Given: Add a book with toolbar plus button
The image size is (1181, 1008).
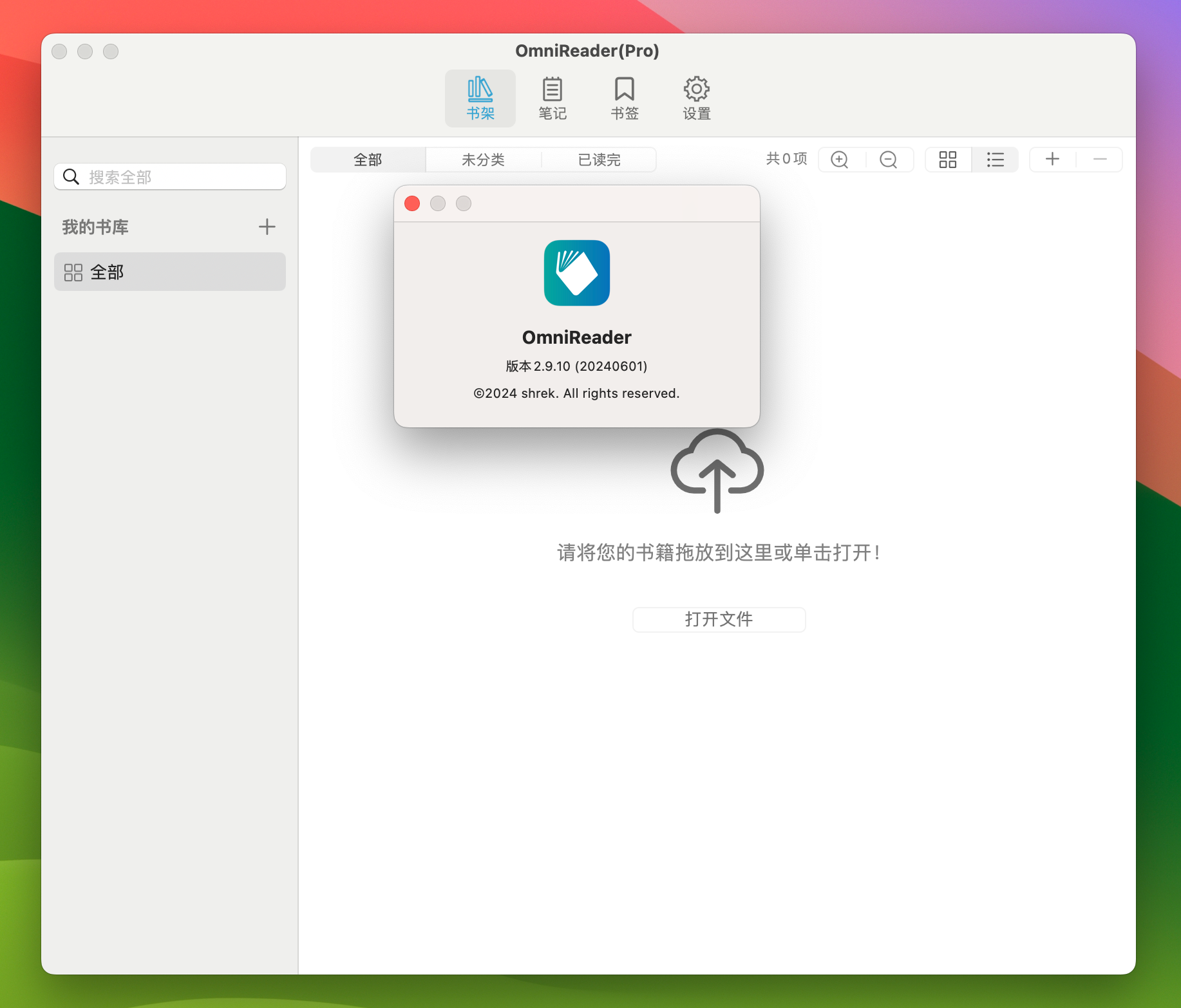Looking at the screenshot, I should click(1053, 159).
